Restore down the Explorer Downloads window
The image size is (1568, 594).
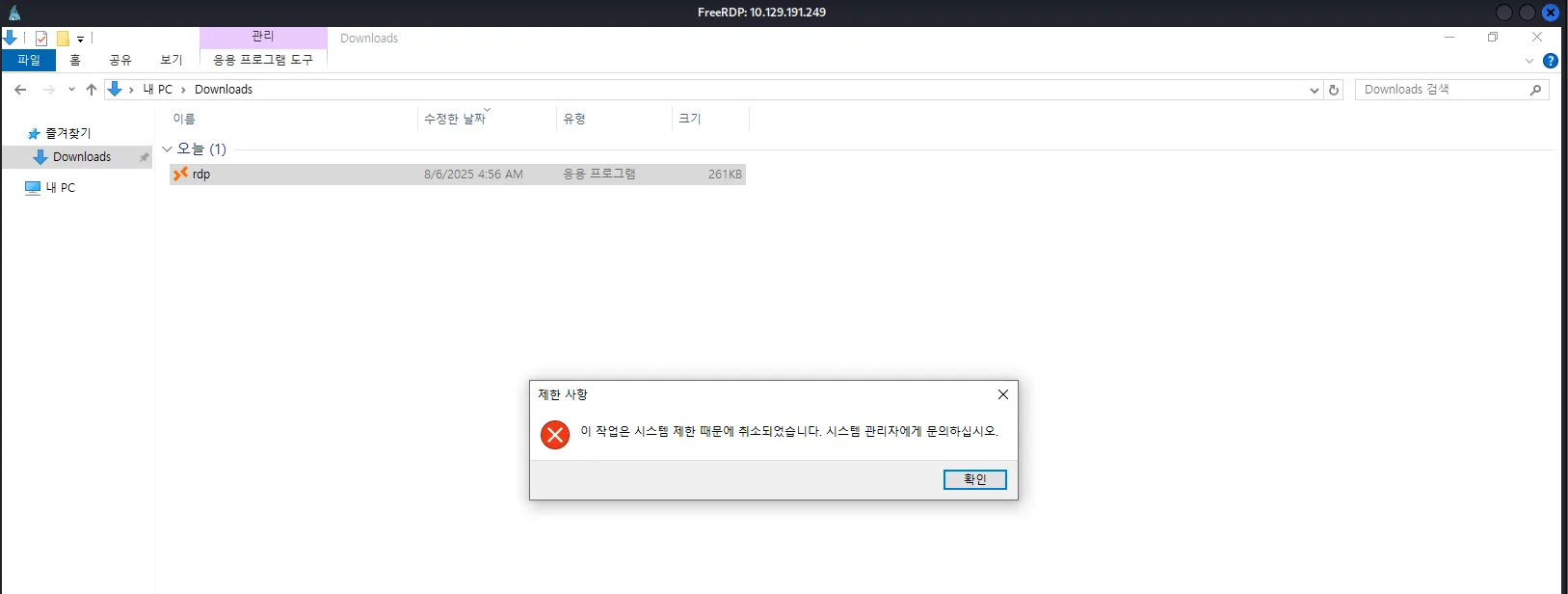[1493, 38]
